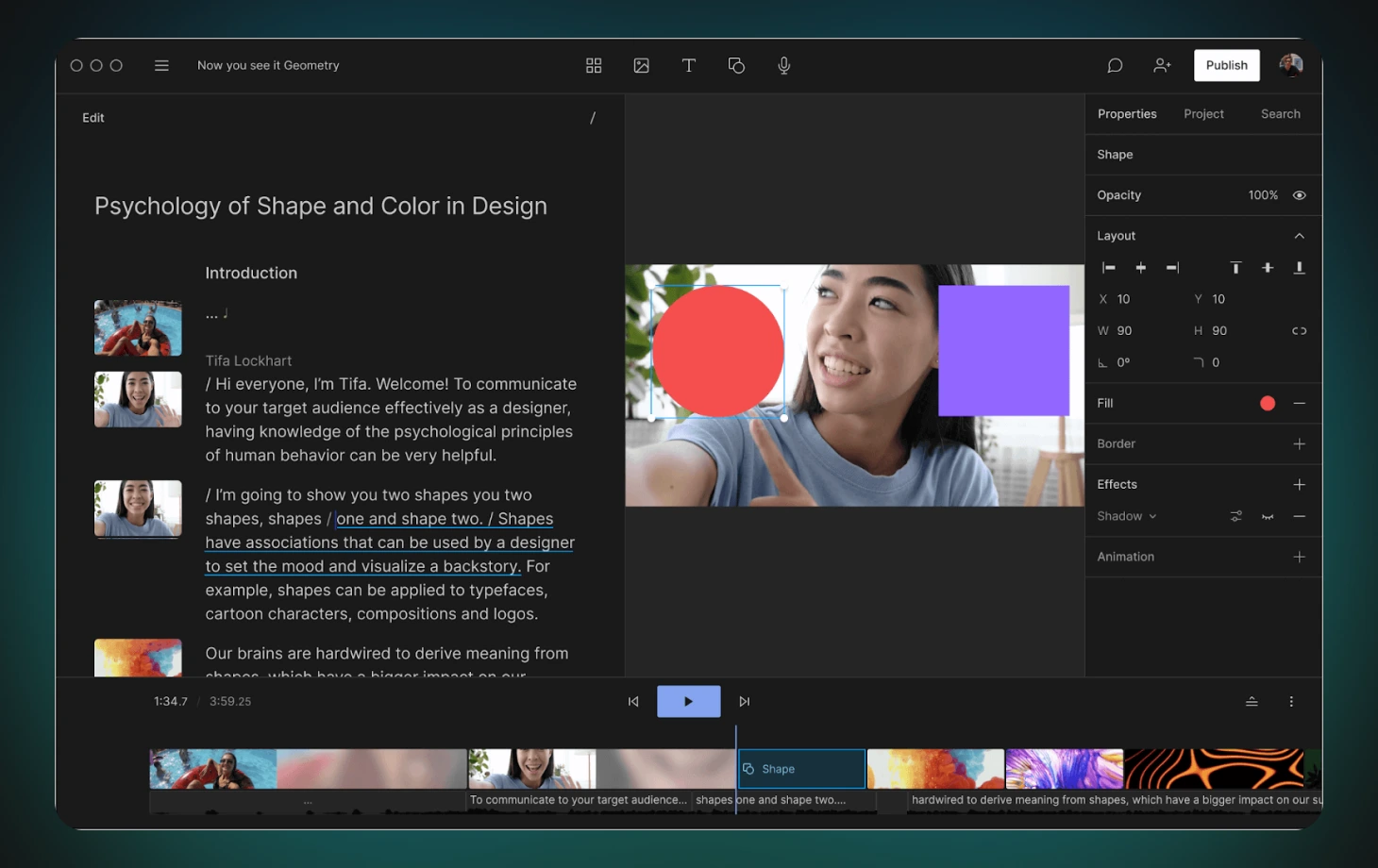
Task: Select the Text tool
Action: click(x=689, y=65)
